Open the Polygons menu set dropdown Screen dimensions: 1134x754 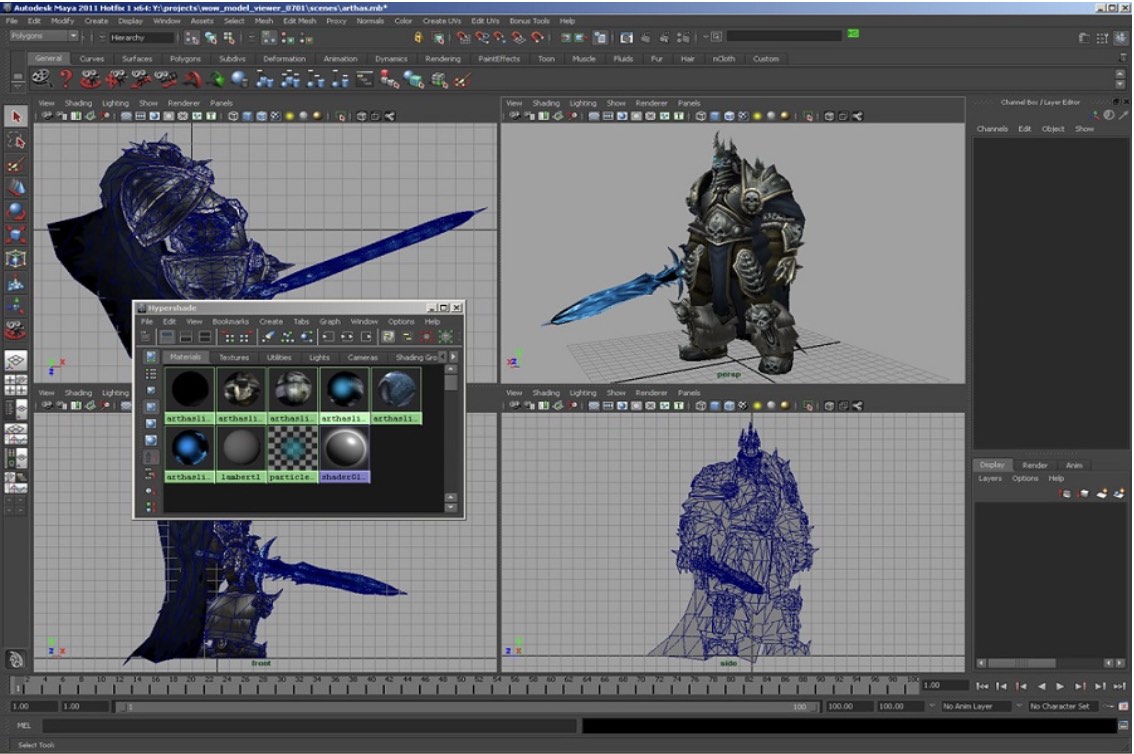tap(44, 36)
